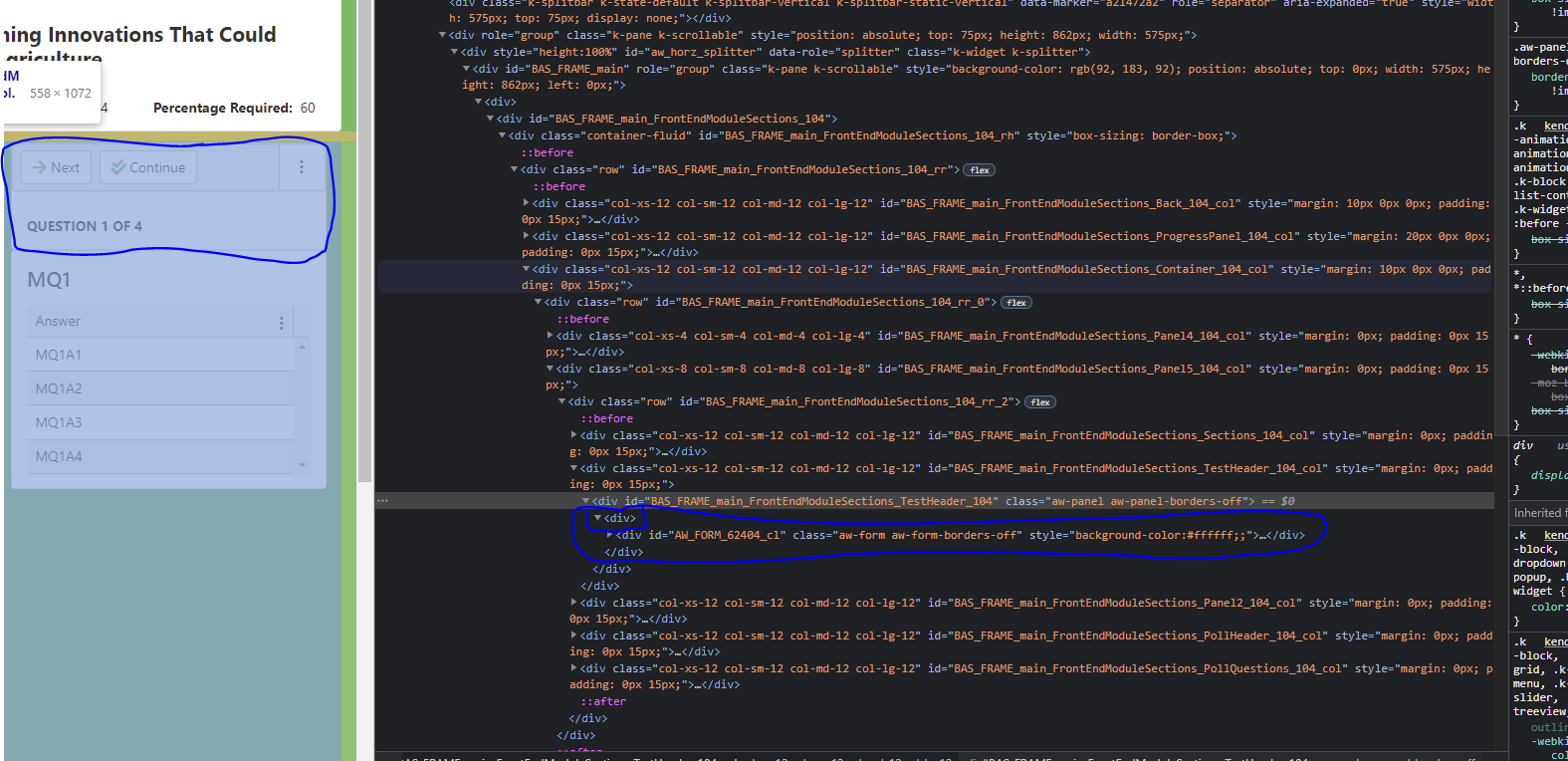Select answer row MQ1A4
The height and width of the screenshot is (761, 1568).
point(160,456)
